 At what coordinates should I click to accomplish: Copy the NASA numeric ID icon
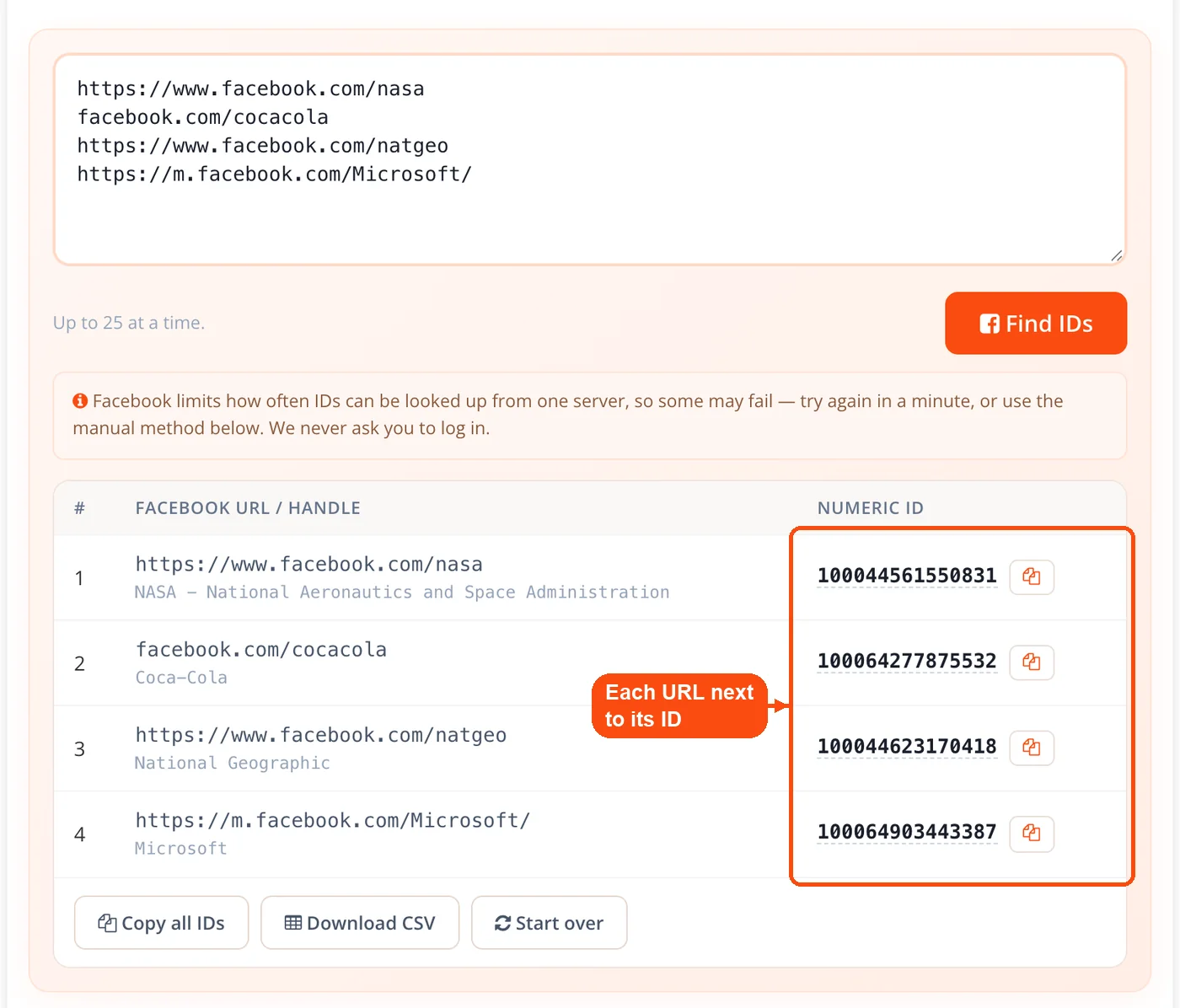click(x=1032, y=576)
